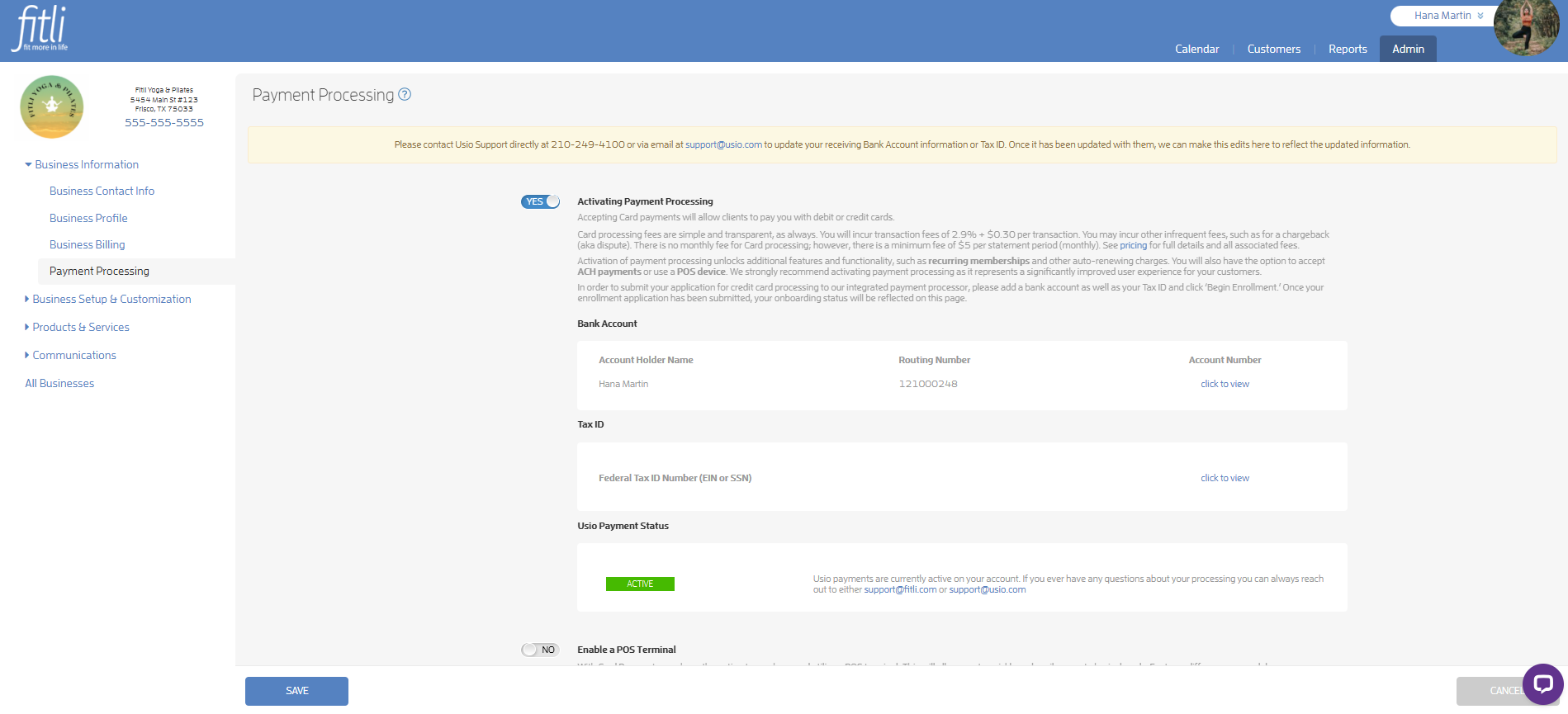Open the pricing link
The height and width of the screenshot is (714, 1568).
point(1133,245)
